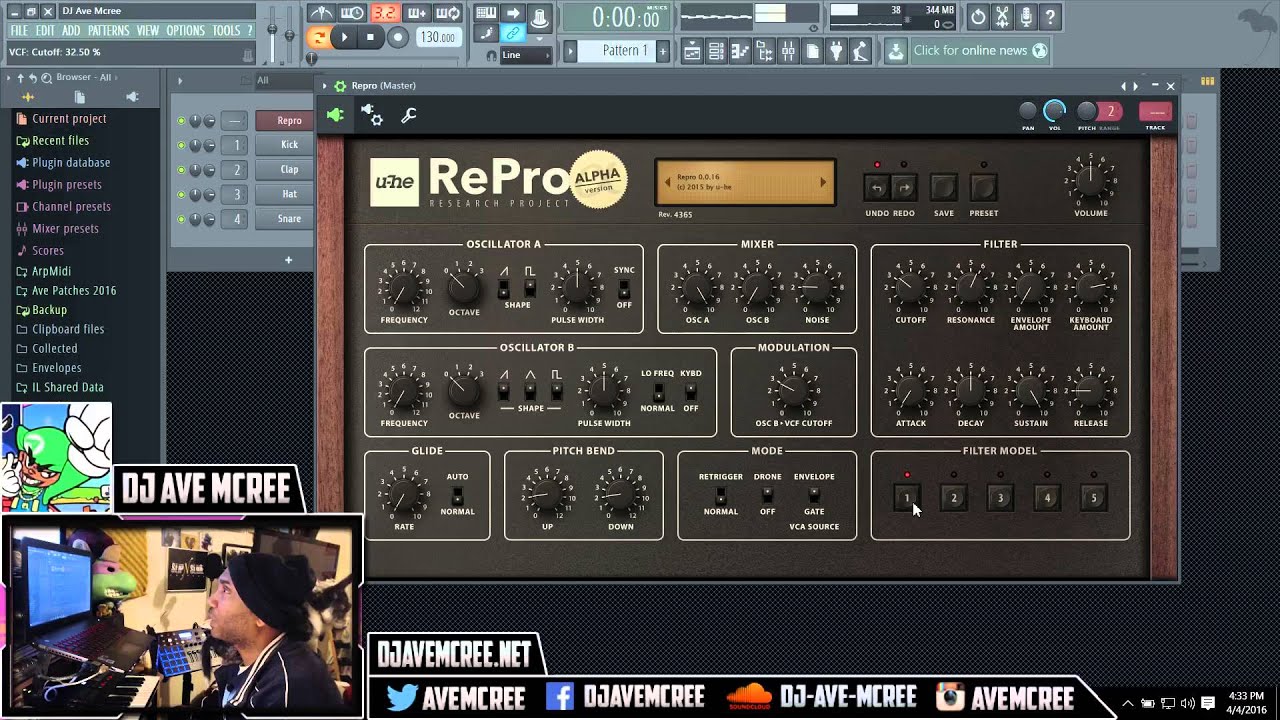Click the green plug icon in Repro's toolbar
Screen dimensions: 1280x720
(335, 115)
